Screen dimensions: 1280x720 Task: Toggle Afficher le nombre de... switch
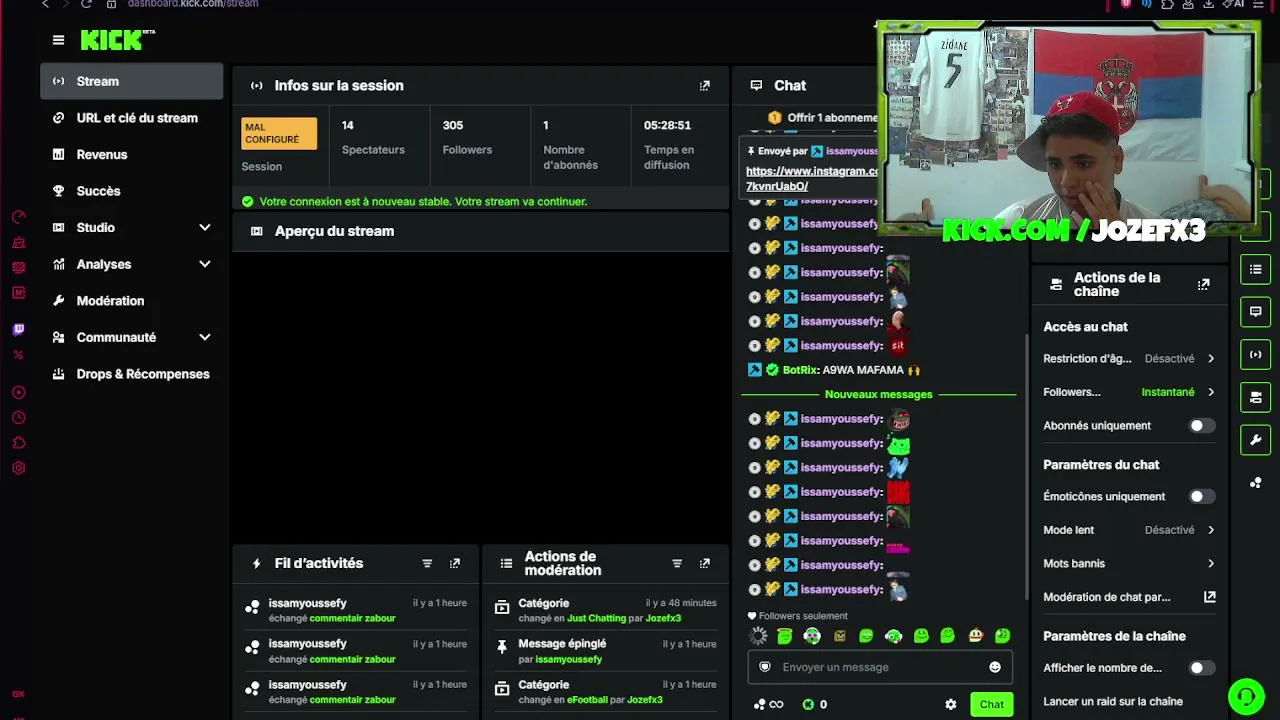[x=1201, y=668]
